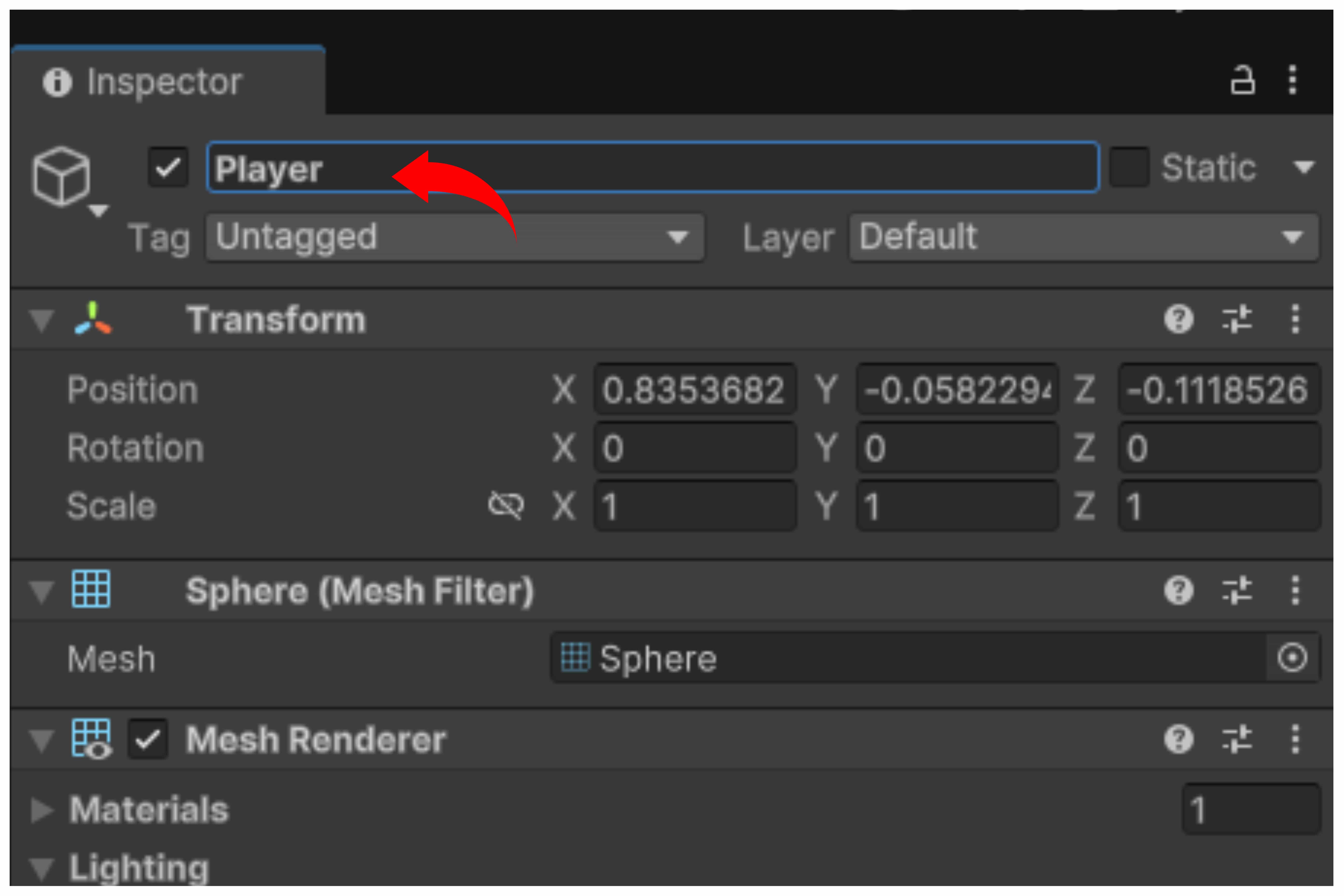
Task: Open Mesh object picker circle
Action: point(1292,658)
